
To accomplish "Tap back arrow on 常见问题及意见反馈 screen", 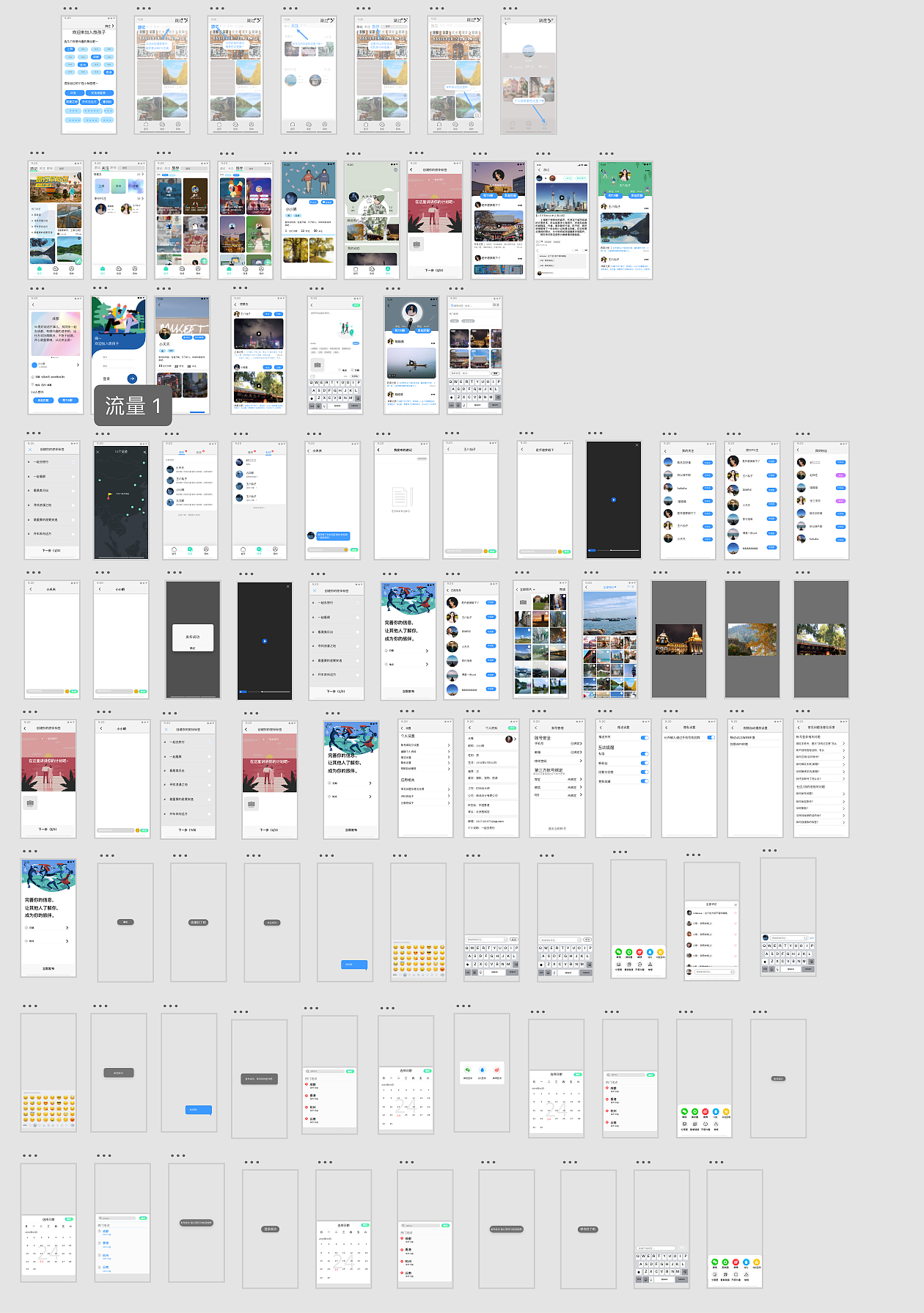I will coord(799,728).
